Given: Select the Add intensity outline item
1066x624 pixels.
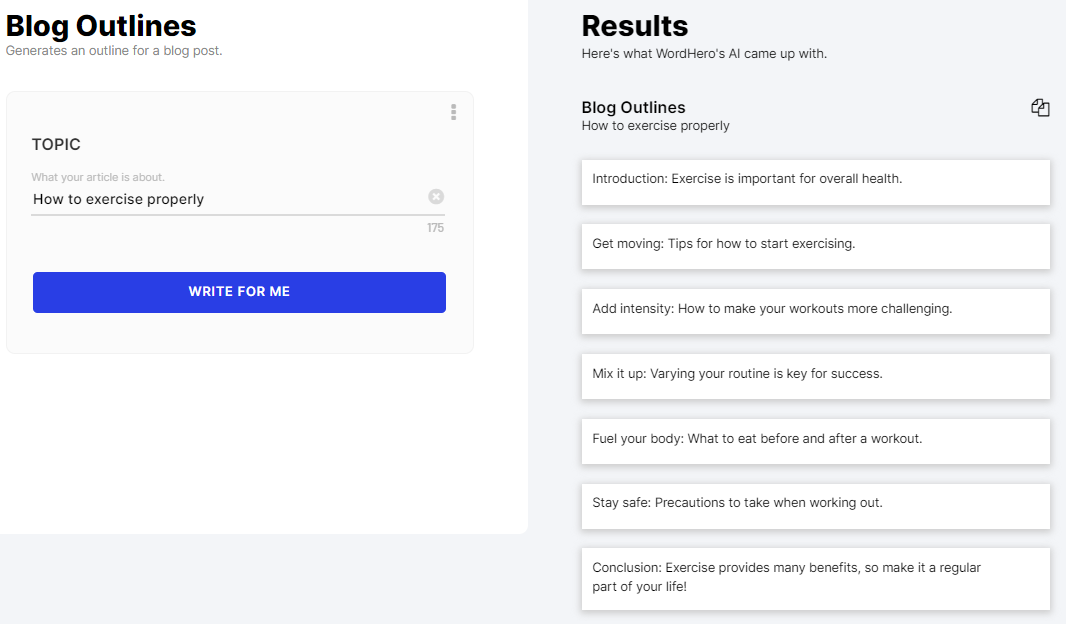Looking at the screenshot, I should click(815, 311).
